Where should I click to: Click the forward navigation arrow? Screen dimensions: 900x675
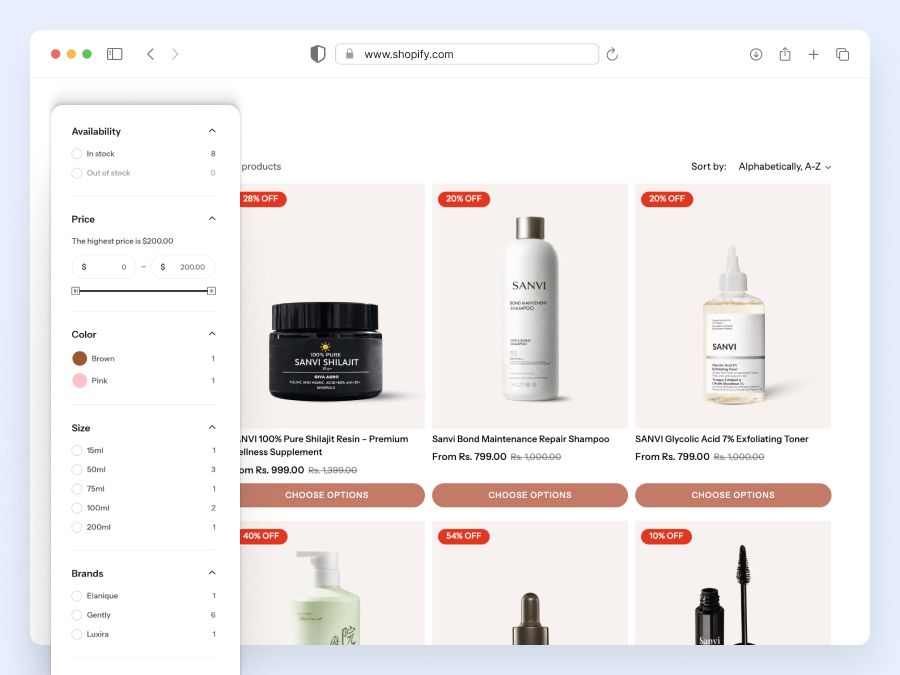click(x=174, y=54)
